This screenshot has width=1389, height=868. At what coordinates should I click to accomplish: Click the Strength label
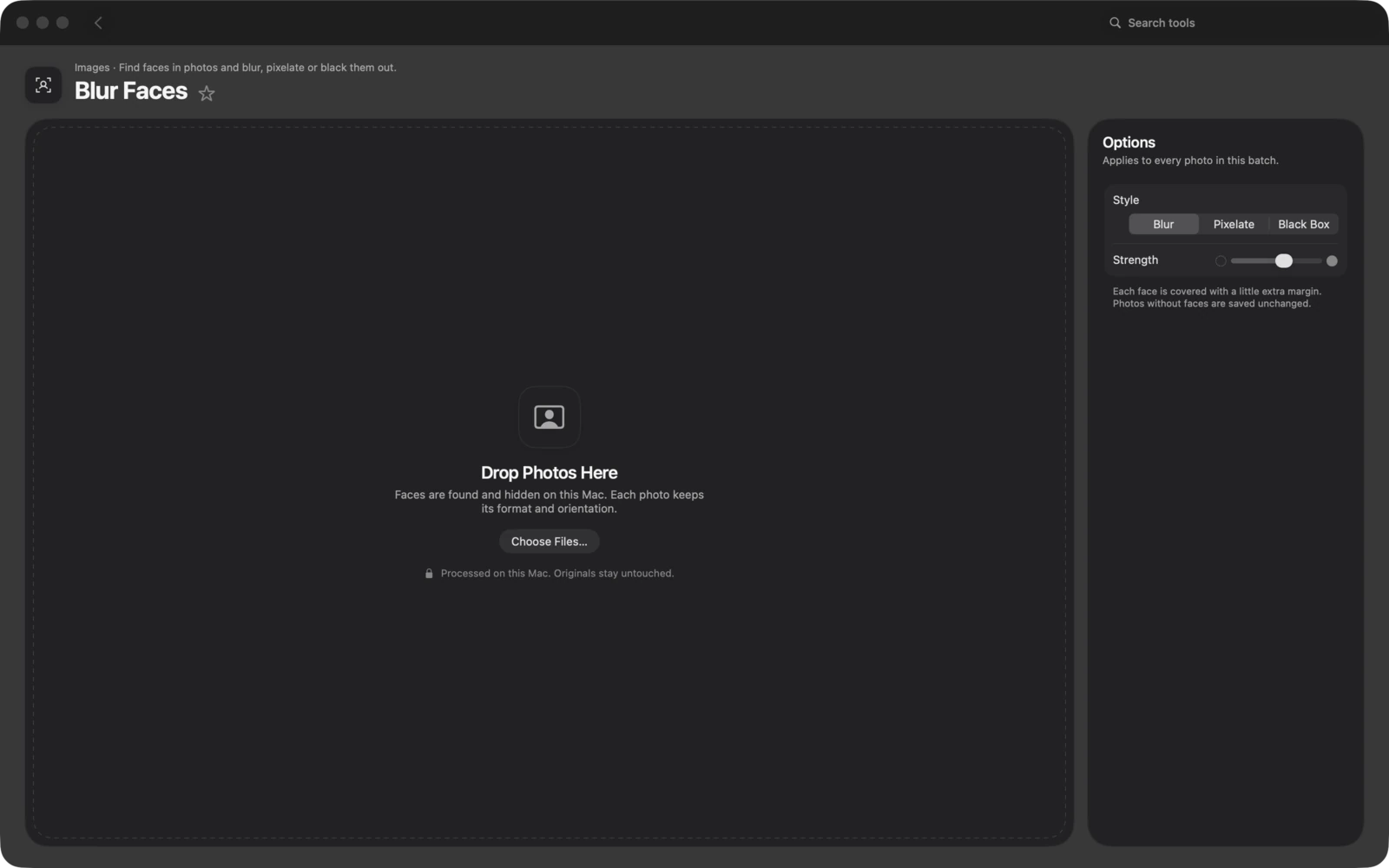(1136, 260)
